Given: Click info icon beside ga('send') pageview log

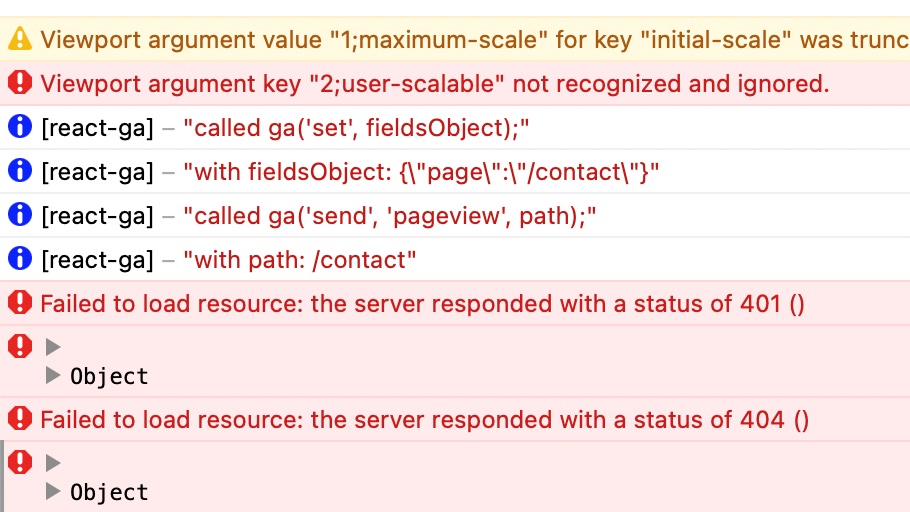Looking at the screenshot, I should click(20, 215).
